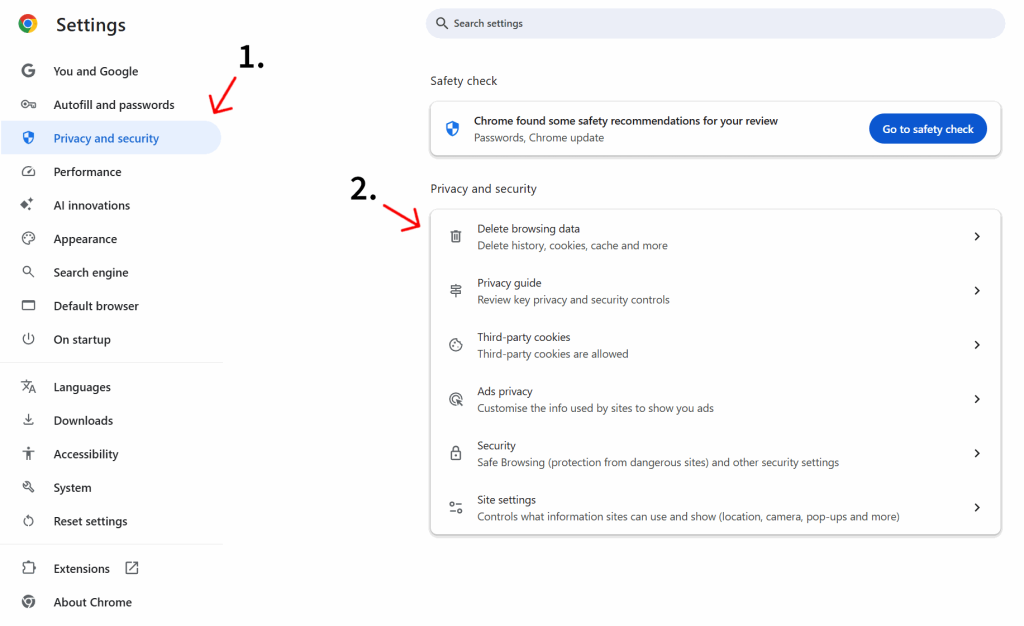The width and height of the screenshot is (1024, 626).
Task: Open Site settings using its right chevron
Action: coord(977,507)
